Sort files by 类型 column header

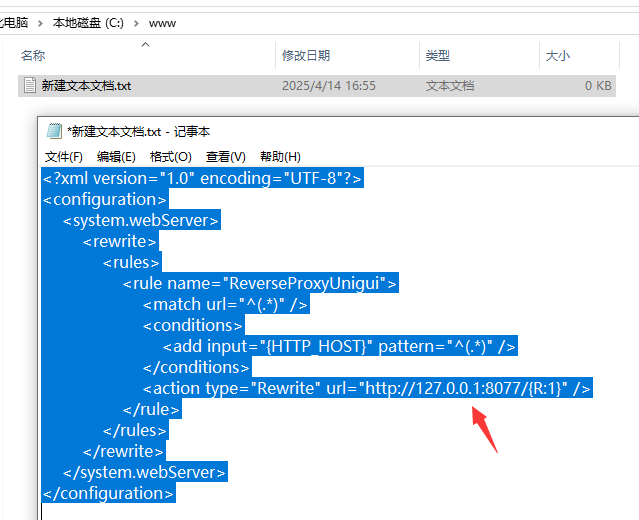click(x=438, y=56)
